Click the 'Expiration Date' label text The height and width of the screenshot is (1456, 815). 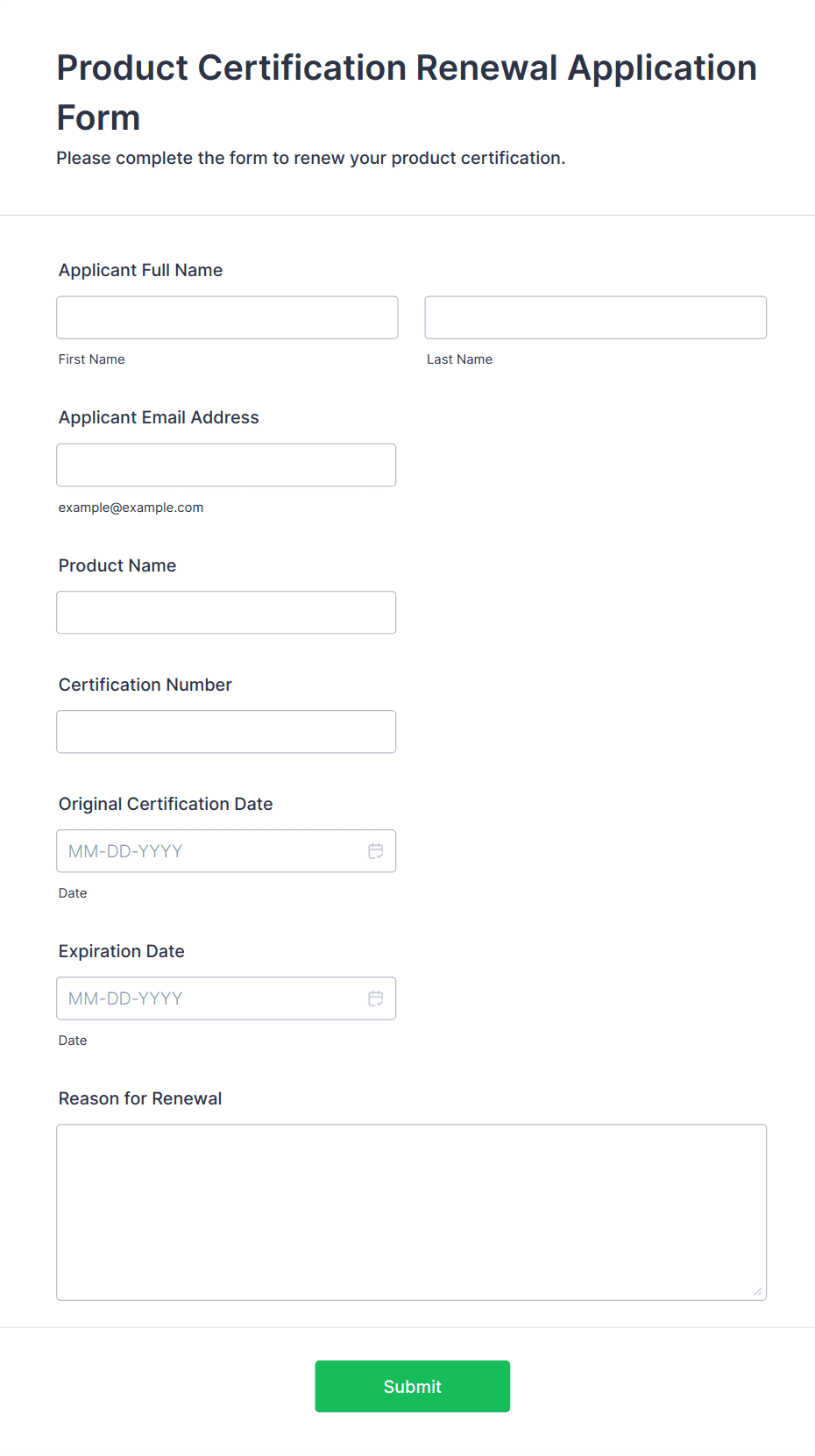coord(121,951)
